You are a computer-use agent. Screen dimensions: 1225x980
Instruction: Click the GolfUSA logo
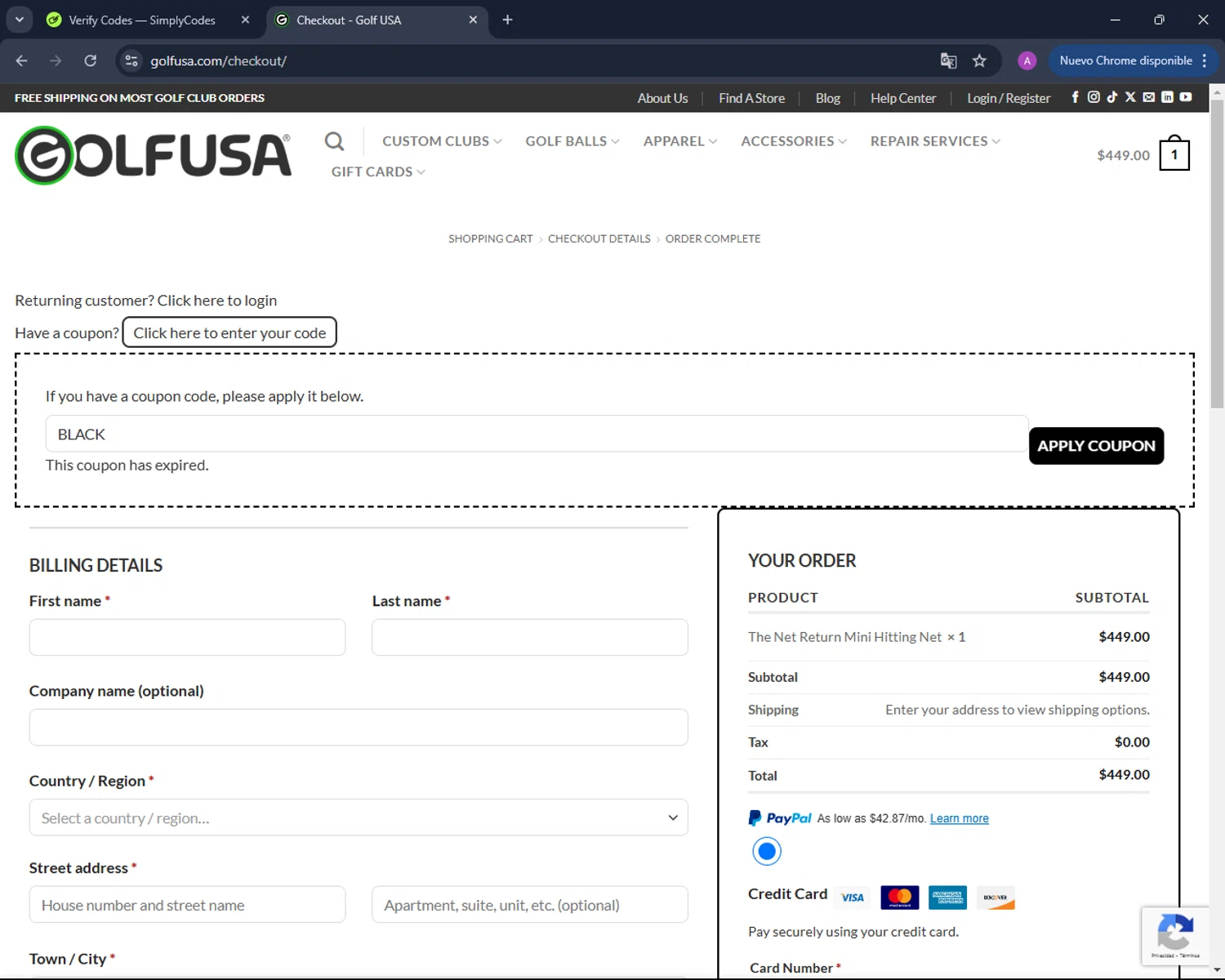[x=154, y=155]
